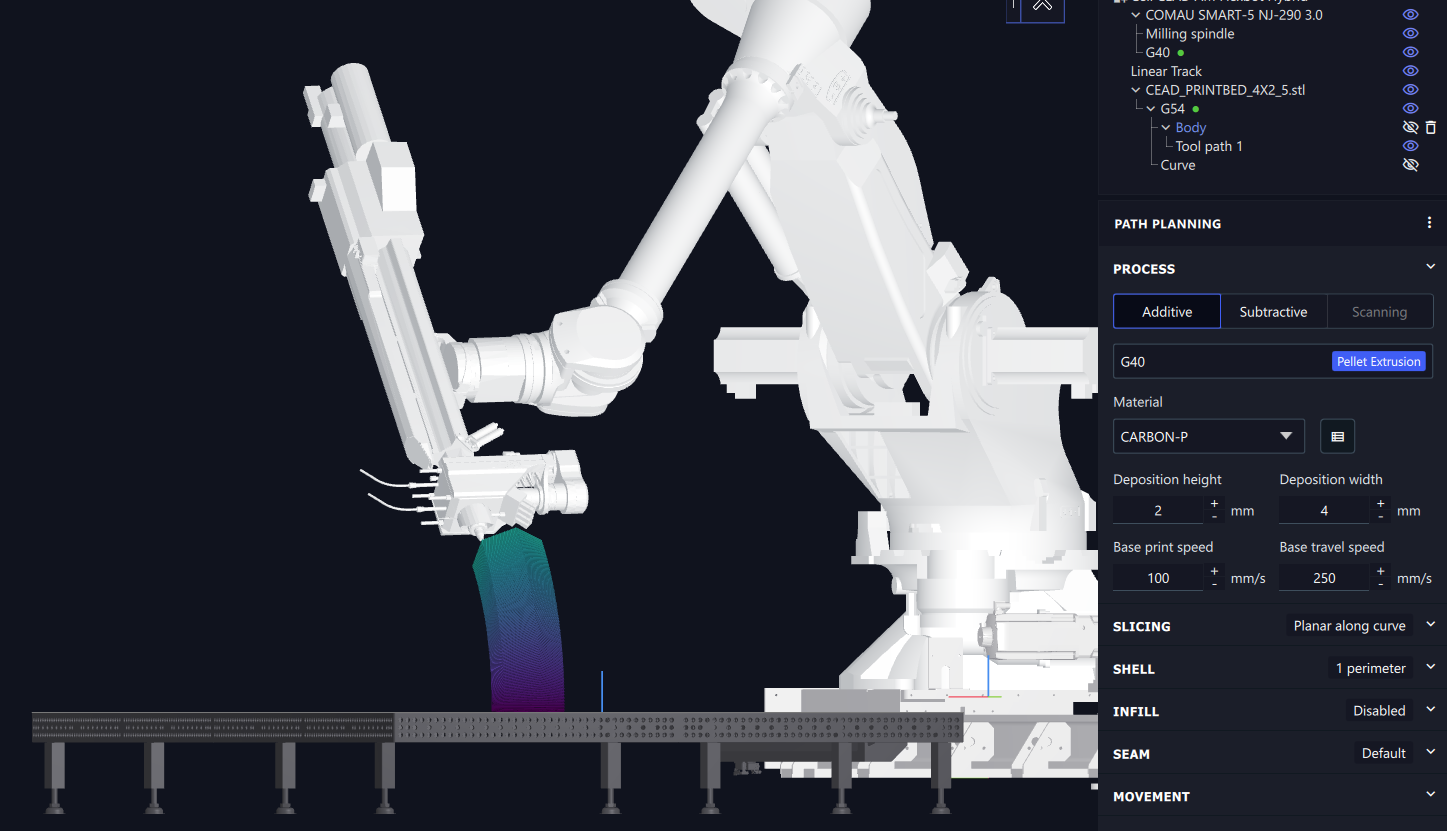This screenshot has width=1447, height=831.
Task: Expand the Infill section chevron
Action: pyautogui.click(x=1430, y=710)
